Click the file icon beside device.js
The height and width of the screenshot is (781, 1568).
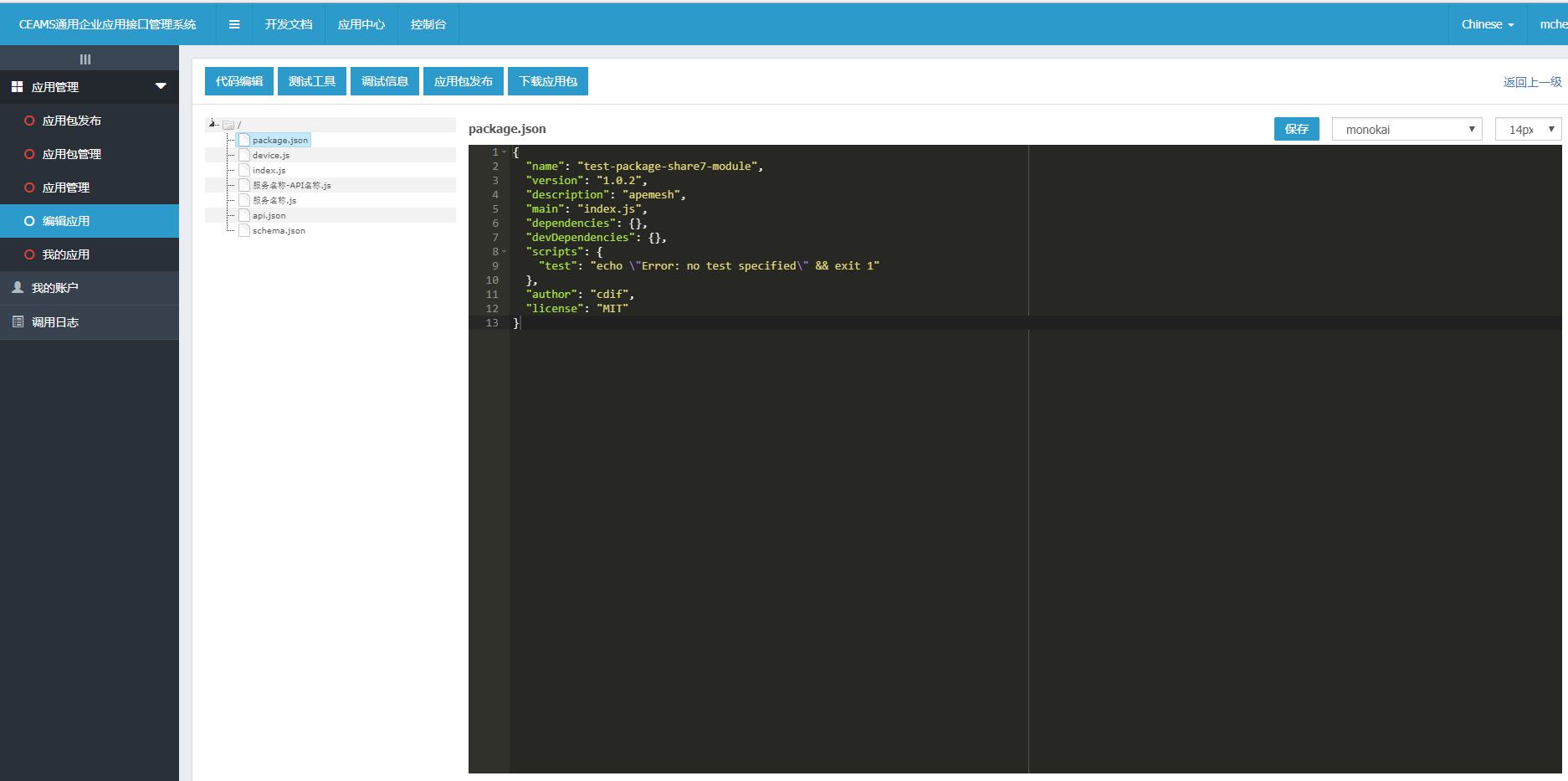click(244, 155)
